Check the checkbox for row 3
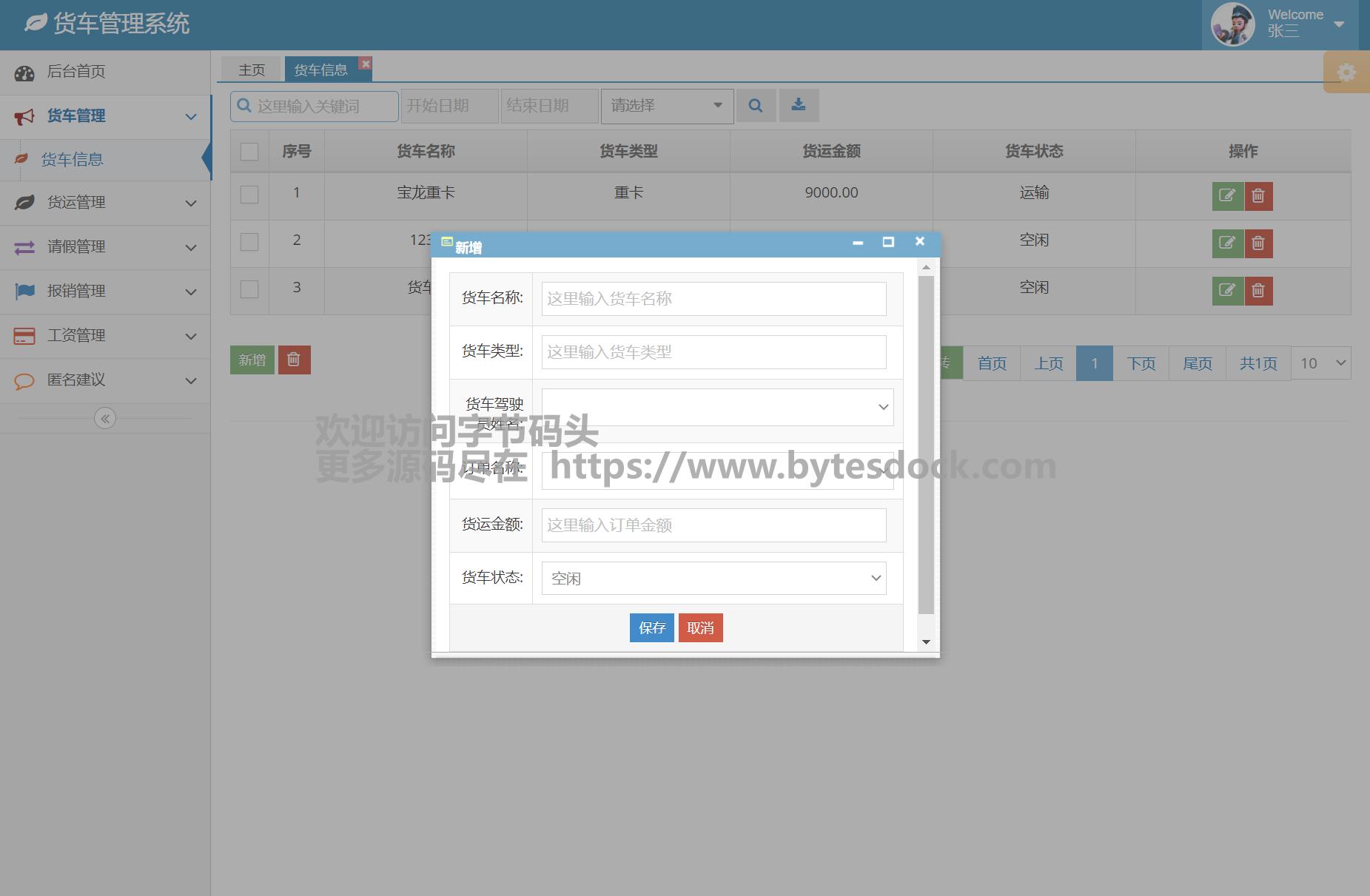 [x=249, y=289]
